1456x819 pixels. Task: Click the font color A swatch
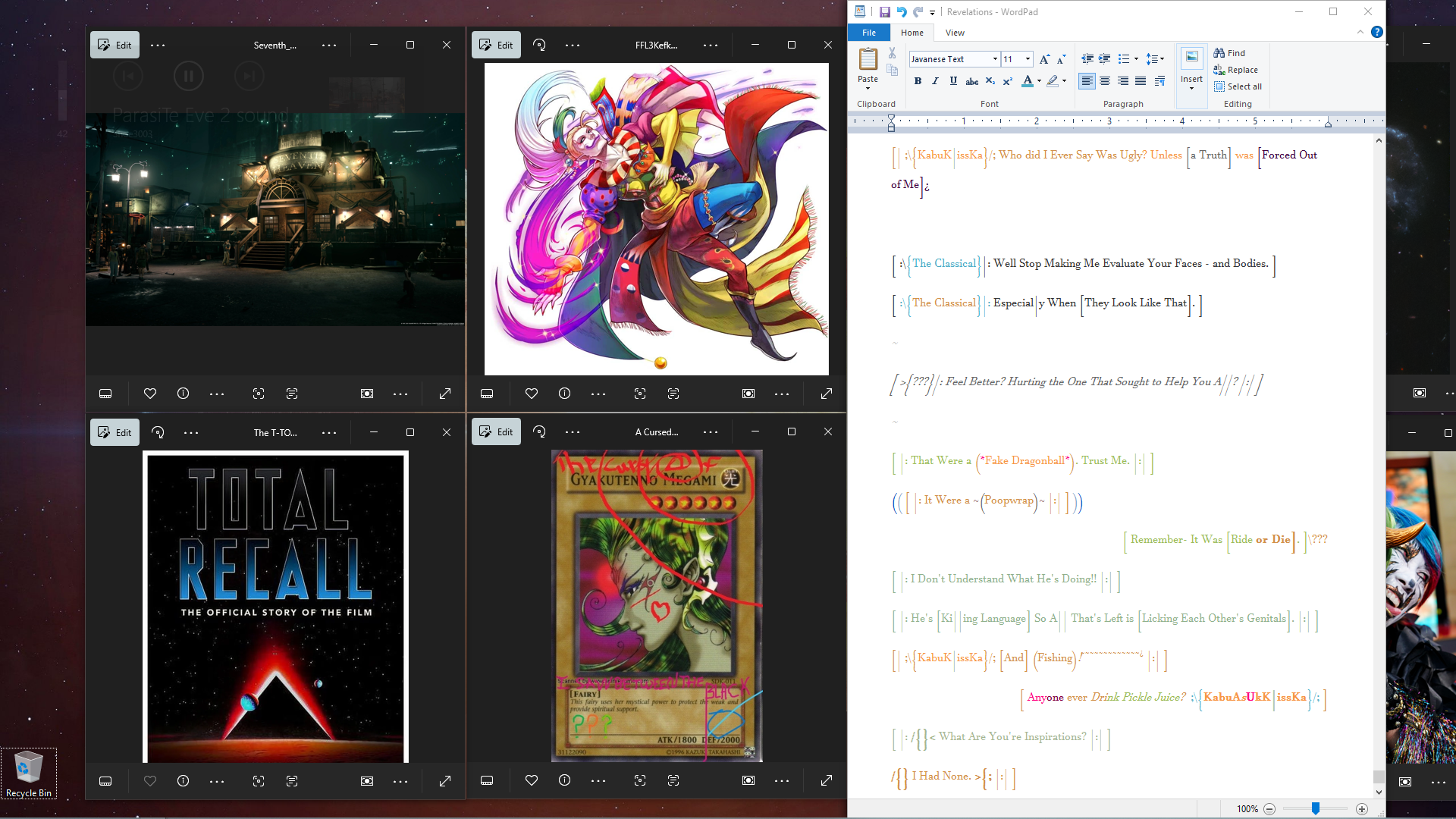1028,81
